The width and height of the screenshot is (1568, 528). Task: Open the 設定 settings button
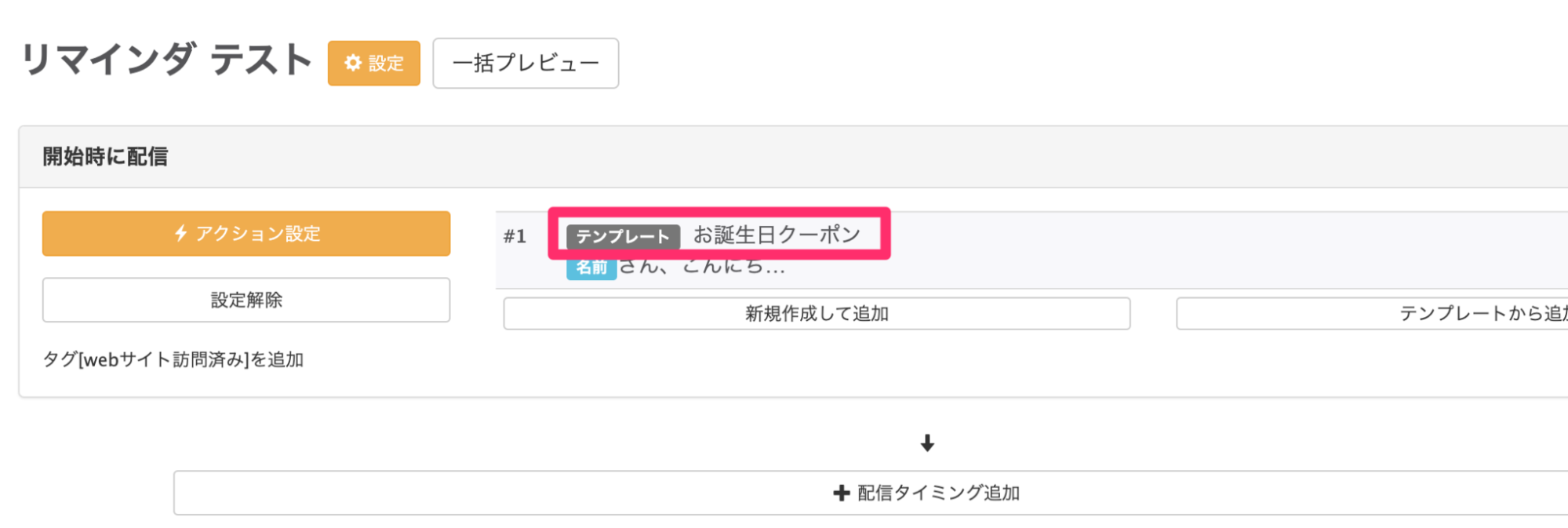coord(374,63)
